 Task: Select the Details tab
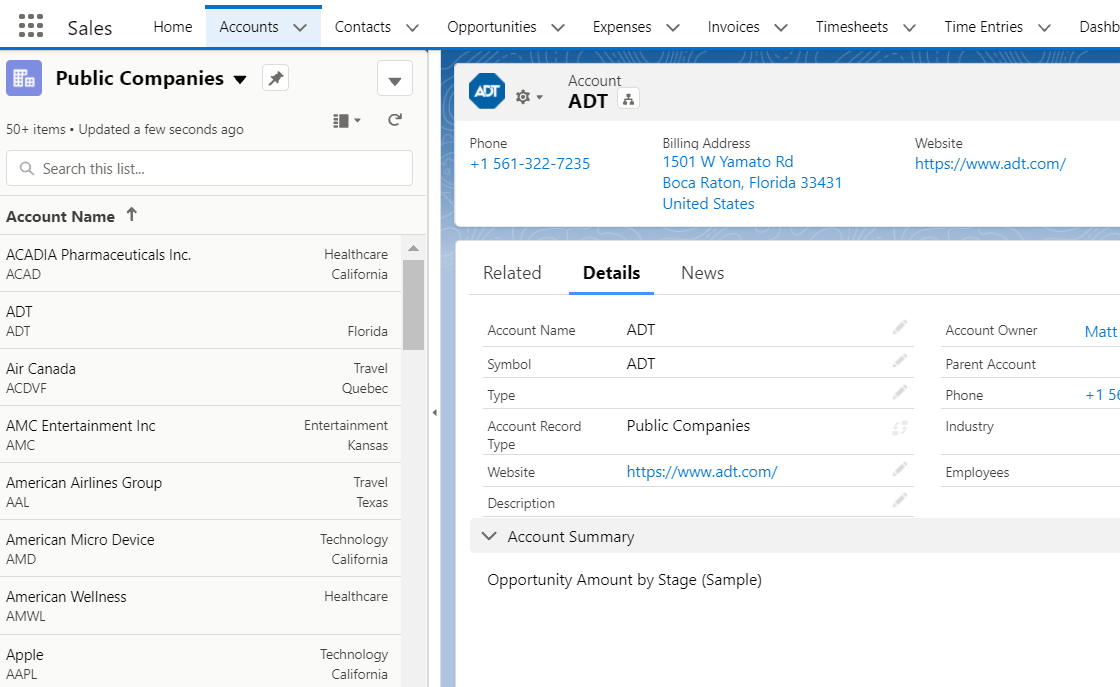(611, 273)
